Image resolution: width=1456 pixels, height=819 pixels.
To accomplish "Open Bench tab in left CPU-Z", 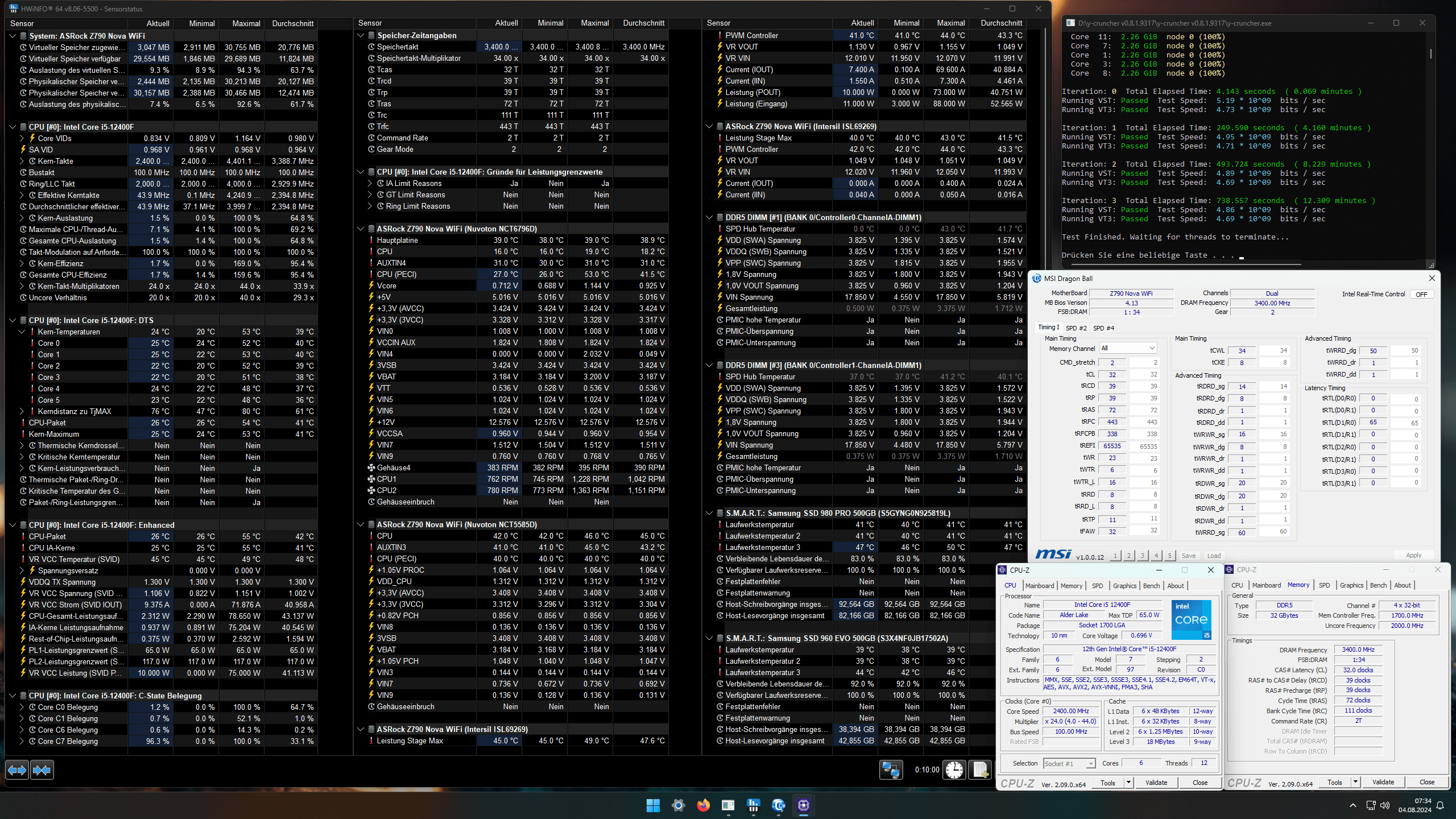I will (x=1151, y=586).
